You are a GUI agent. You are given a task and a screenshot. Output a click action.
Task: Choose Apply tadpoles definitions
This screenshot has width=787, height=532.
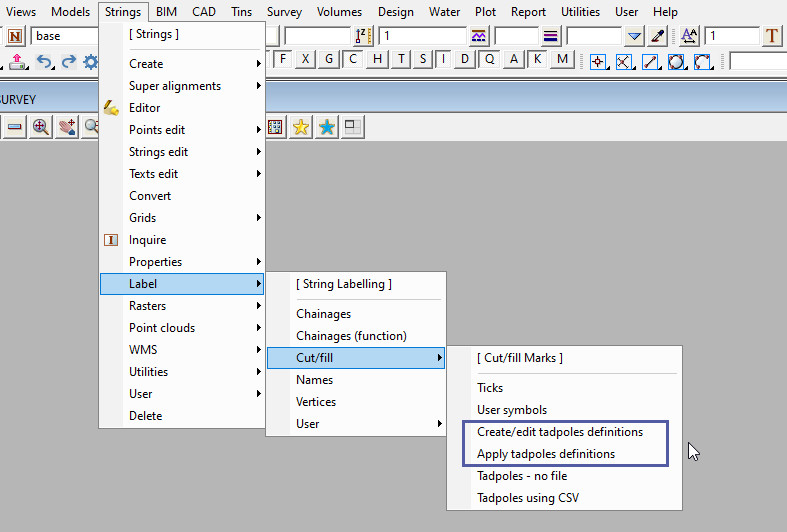point(545,454)
